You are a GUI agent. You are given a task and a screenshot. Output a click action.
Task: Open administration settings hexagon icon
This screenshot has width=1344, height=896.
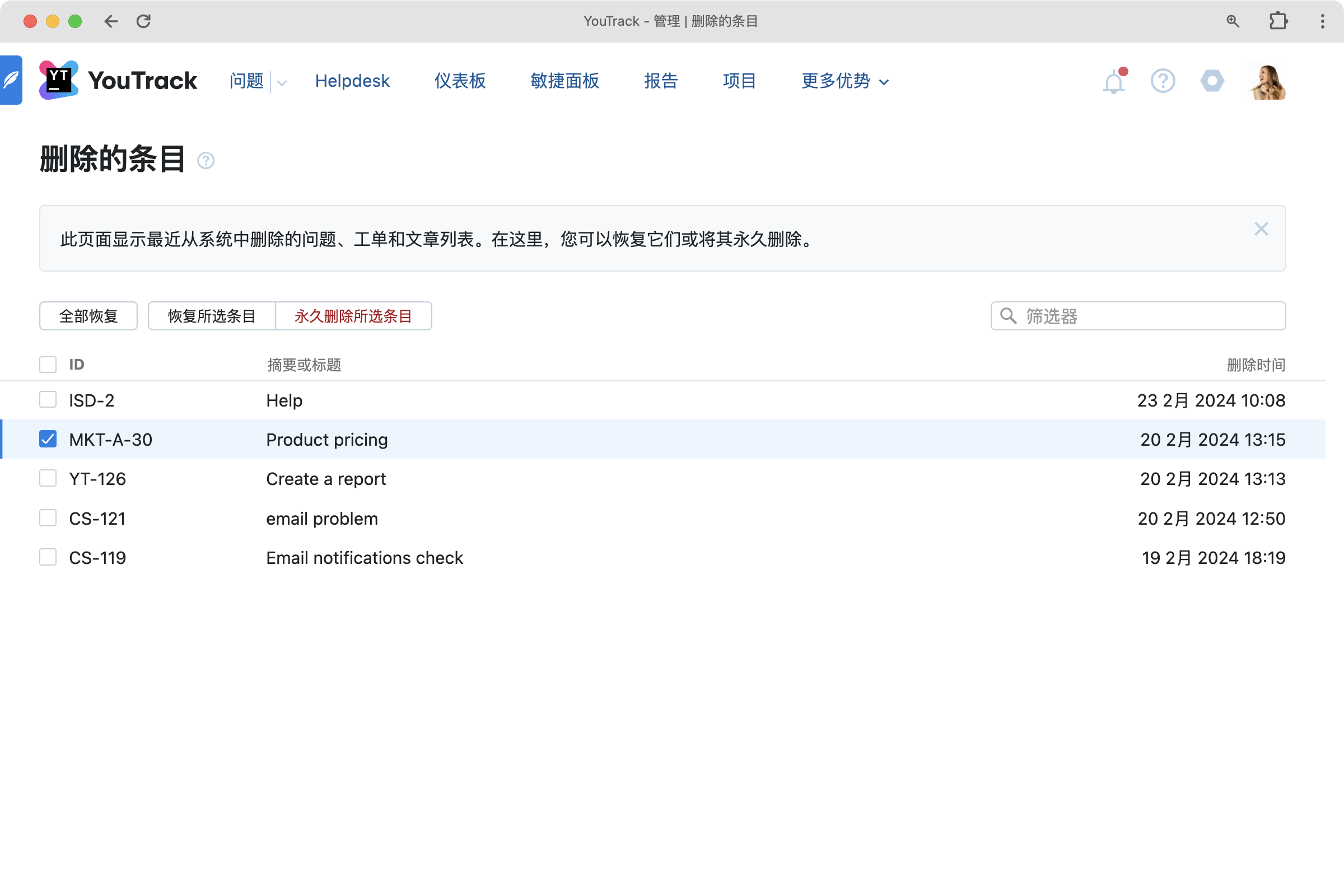(x=1211, y=81)
